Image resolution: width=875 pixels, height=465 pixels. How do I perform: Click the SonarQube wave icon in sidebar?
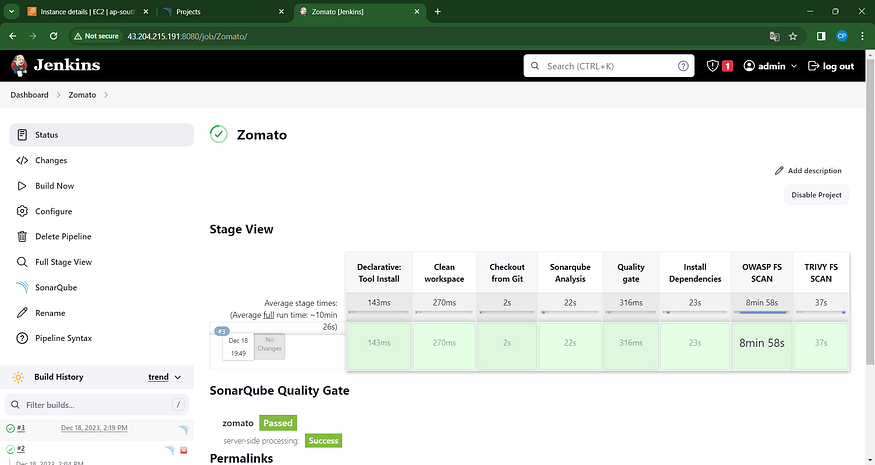point(22,287)
